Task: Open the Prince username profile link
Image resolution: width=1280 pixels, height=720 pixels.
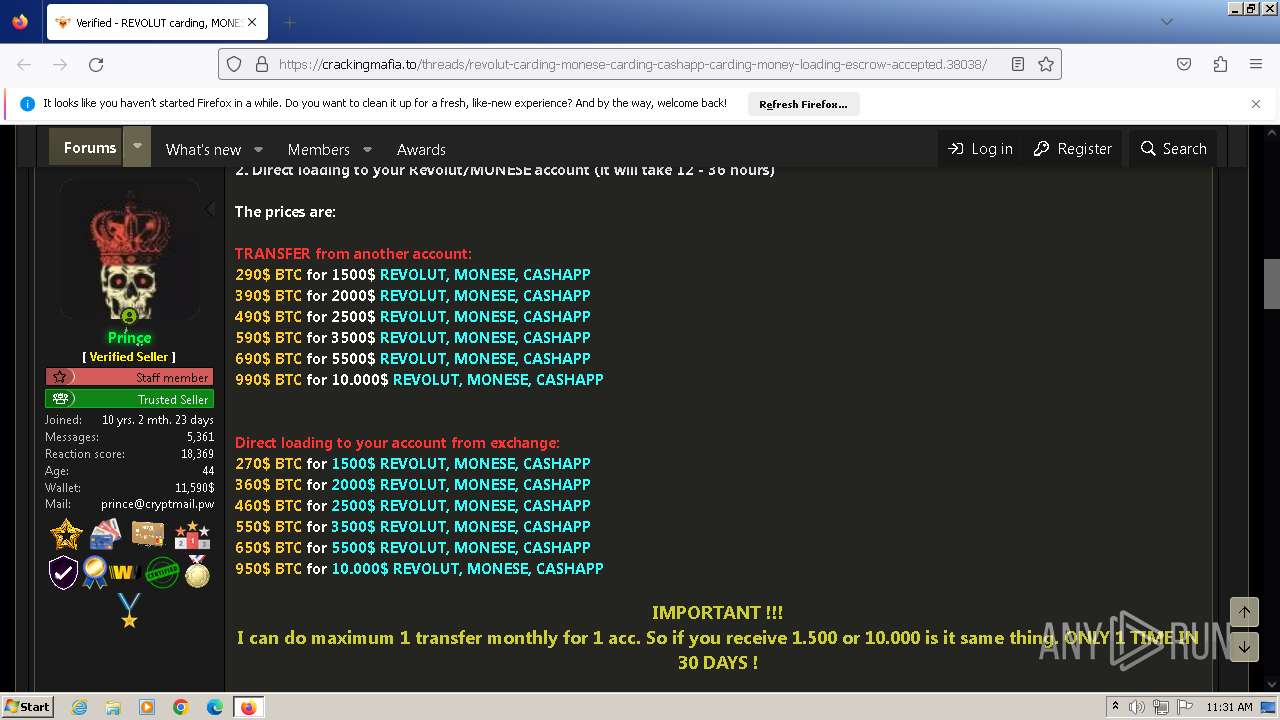Action: click(x=129, y=338)
